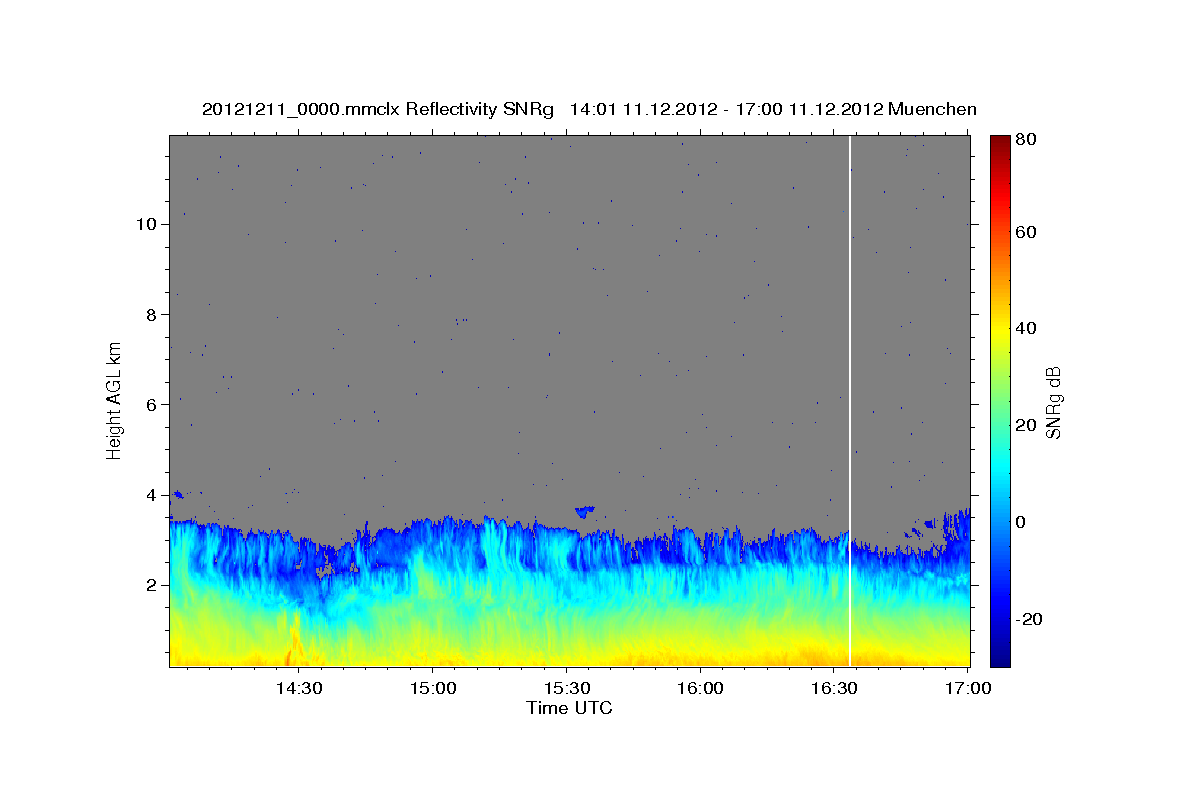Viewport: 1200px width, 800px height.
Task: Click the 'Time UTC' axis label
Action: coord(569,708)
